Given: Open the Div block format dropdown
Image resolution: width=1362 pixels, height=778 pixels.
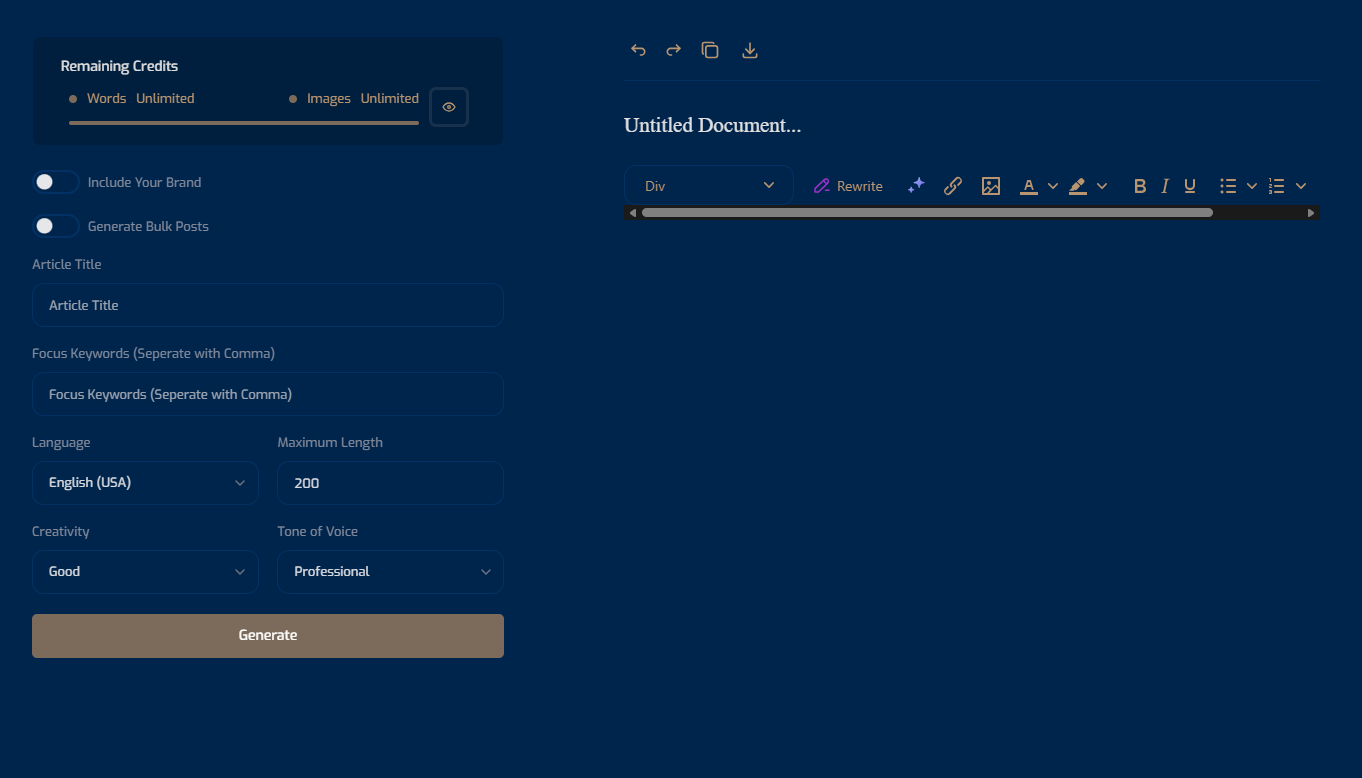Looking at the screenshot, I should 709,186.
